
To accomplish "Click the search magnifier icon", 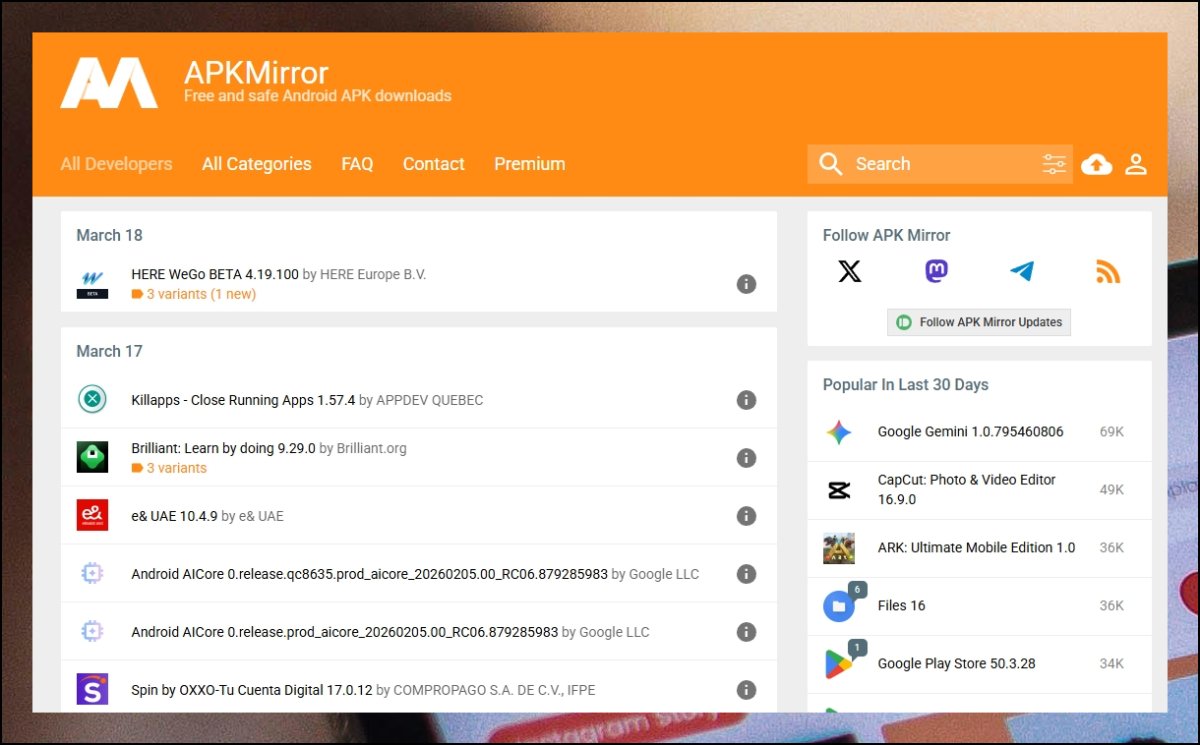I will (x=830, y=164).
